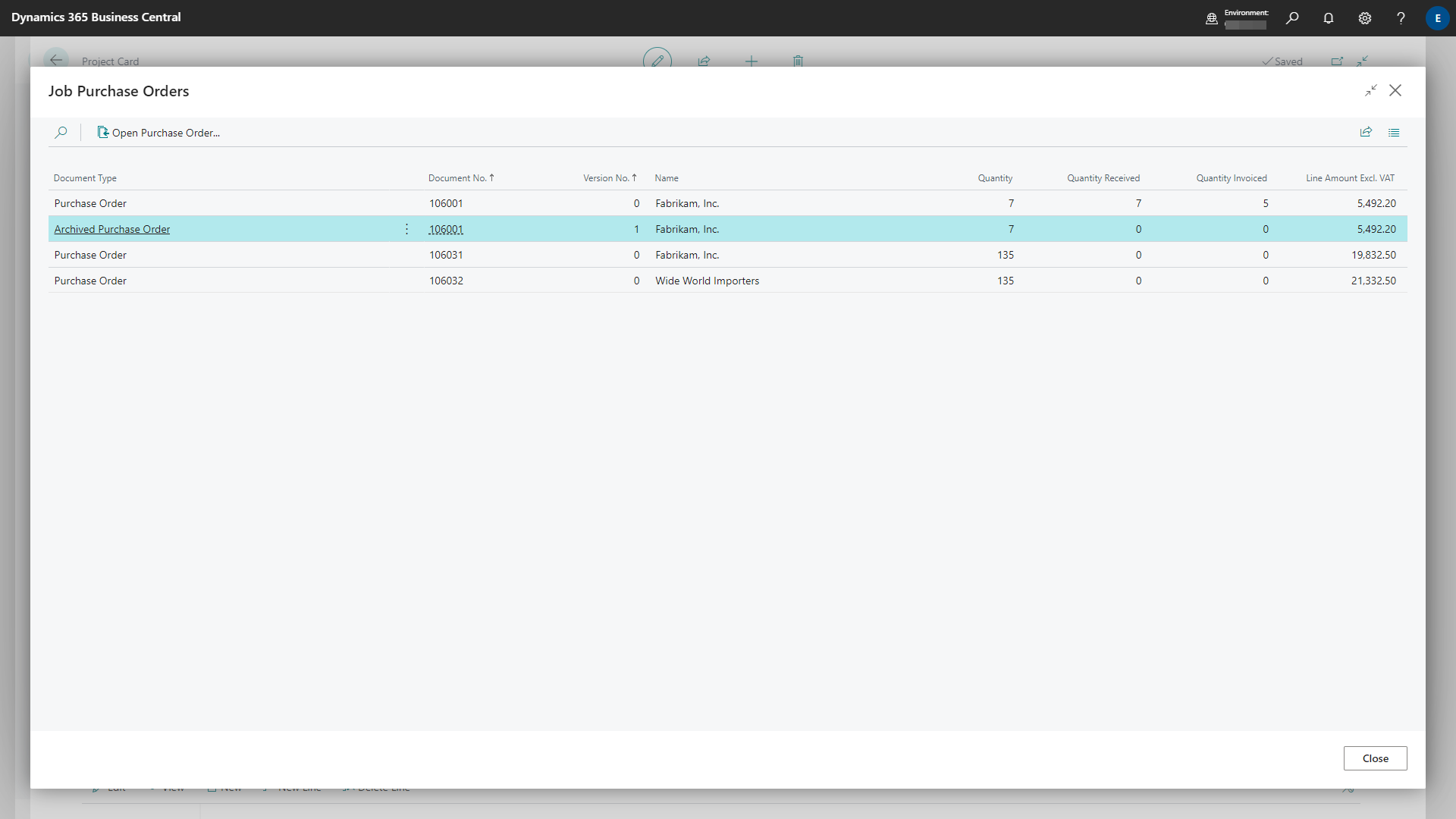The image size is (1456, 819).
Task: Open settings gear icon
Action: [x=1365, y=18]
